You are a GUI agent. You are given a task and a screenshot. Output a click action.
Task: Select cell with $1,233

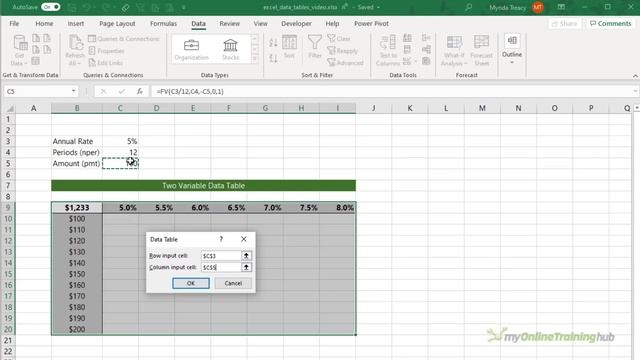pos(77,208)
